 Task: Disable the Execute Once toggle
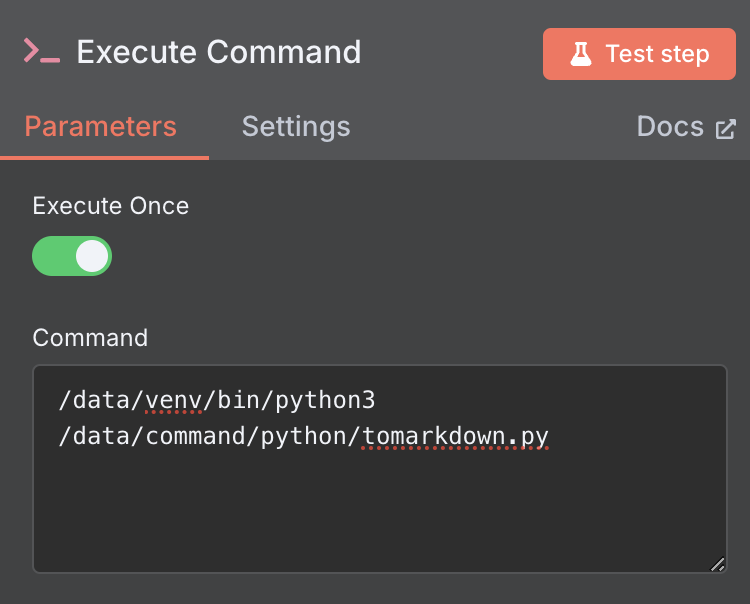[x=72, y=256]
